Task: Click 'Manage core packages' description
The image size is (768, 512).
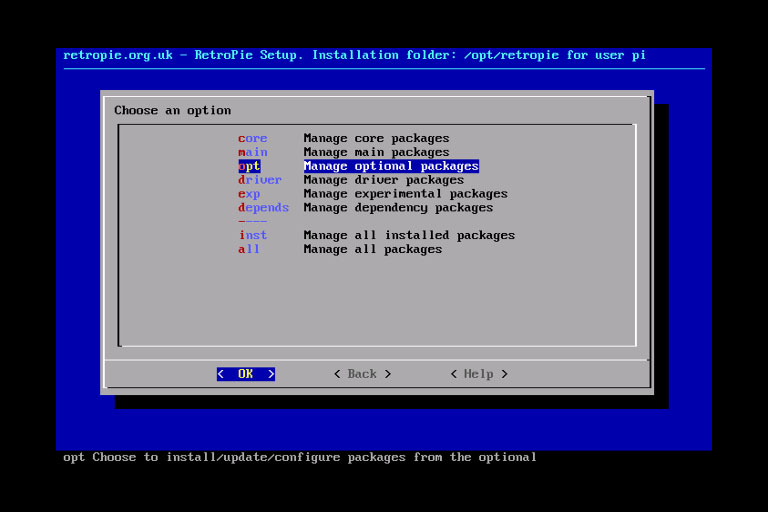Action: click(x=376, y=139)
